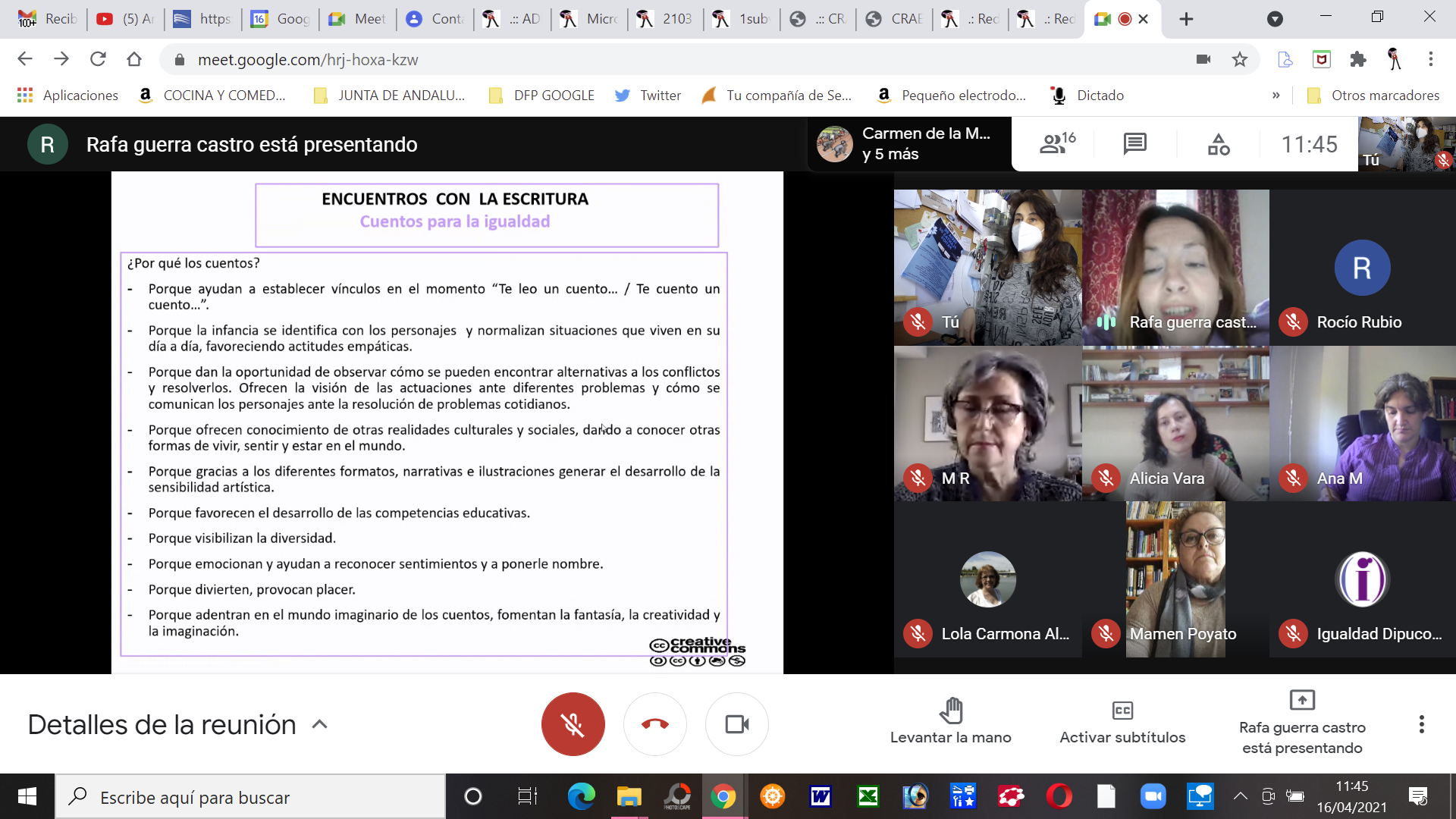This screenshot has height=819, width=1456.
Task: Show hidden bookmarks with the double chevron
Action: tap(1276, 95)
